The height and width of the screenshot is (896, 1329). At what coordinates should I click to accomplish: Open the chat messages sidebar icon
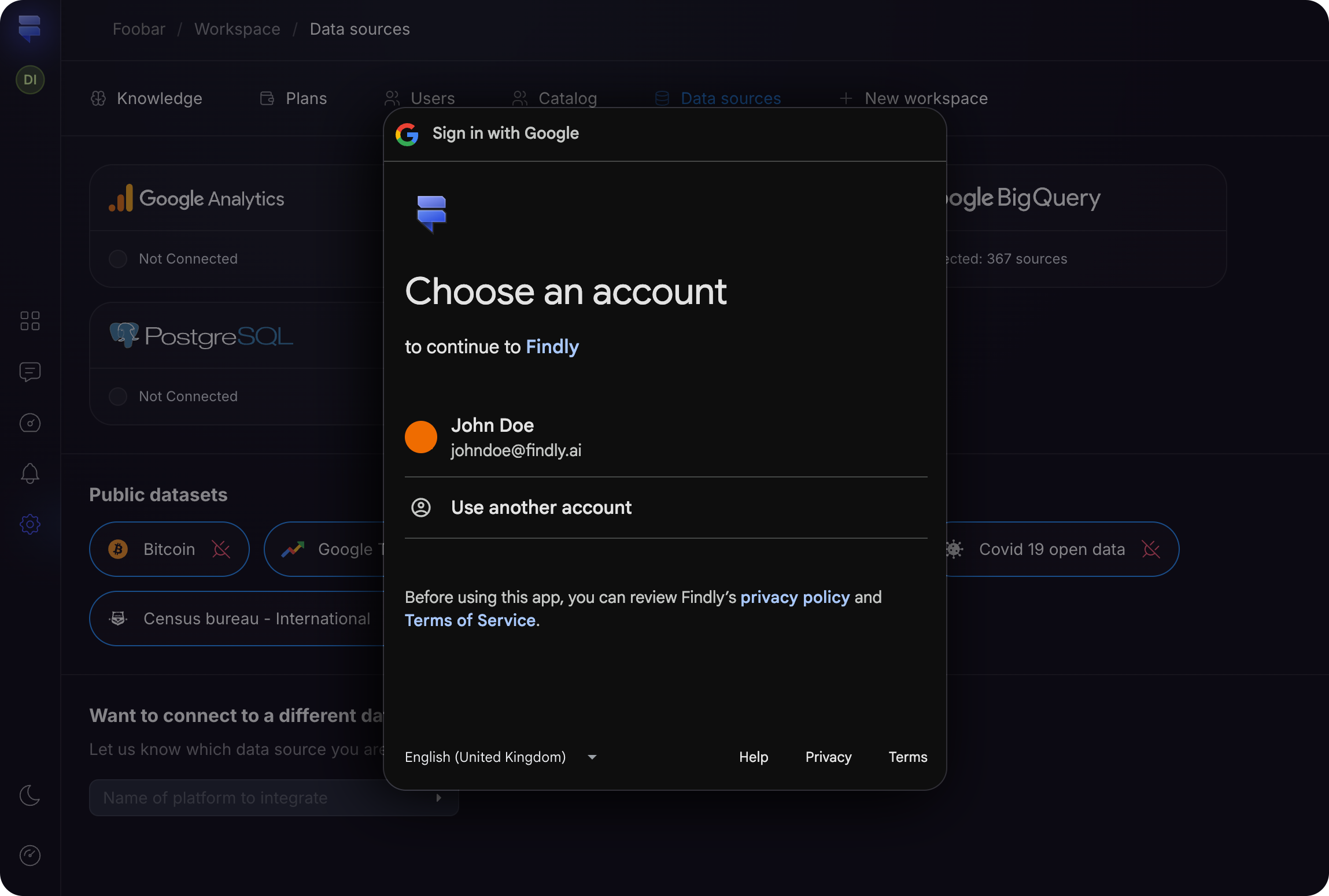coord(29,372)
